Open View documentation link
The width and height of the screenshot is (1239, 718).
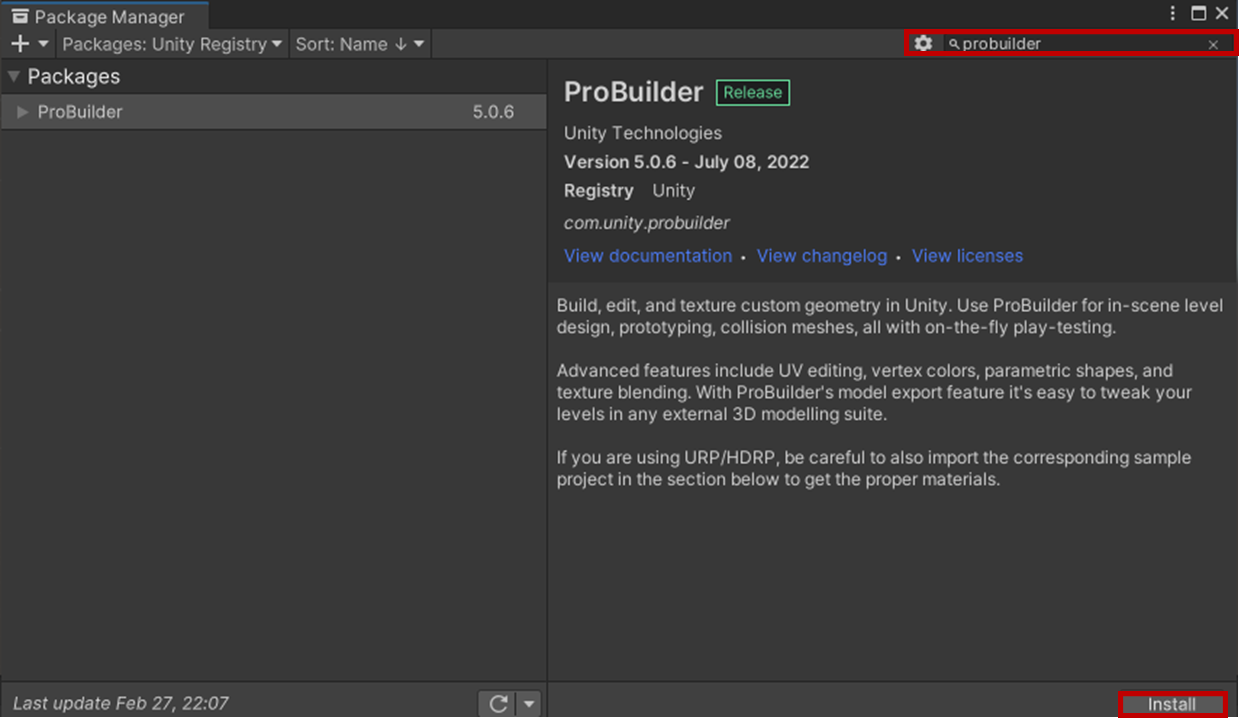[648, 256]
